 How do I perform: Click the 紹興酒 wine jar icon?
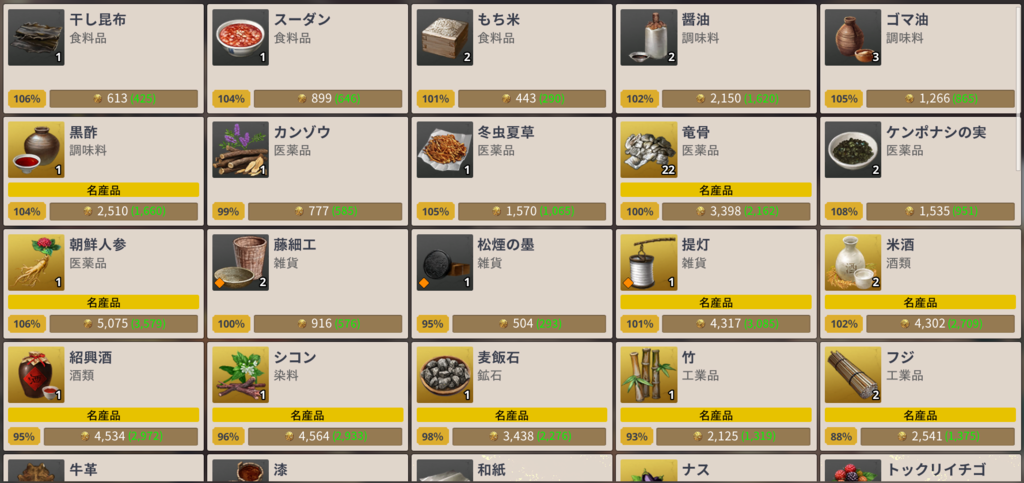click(36, 375)
